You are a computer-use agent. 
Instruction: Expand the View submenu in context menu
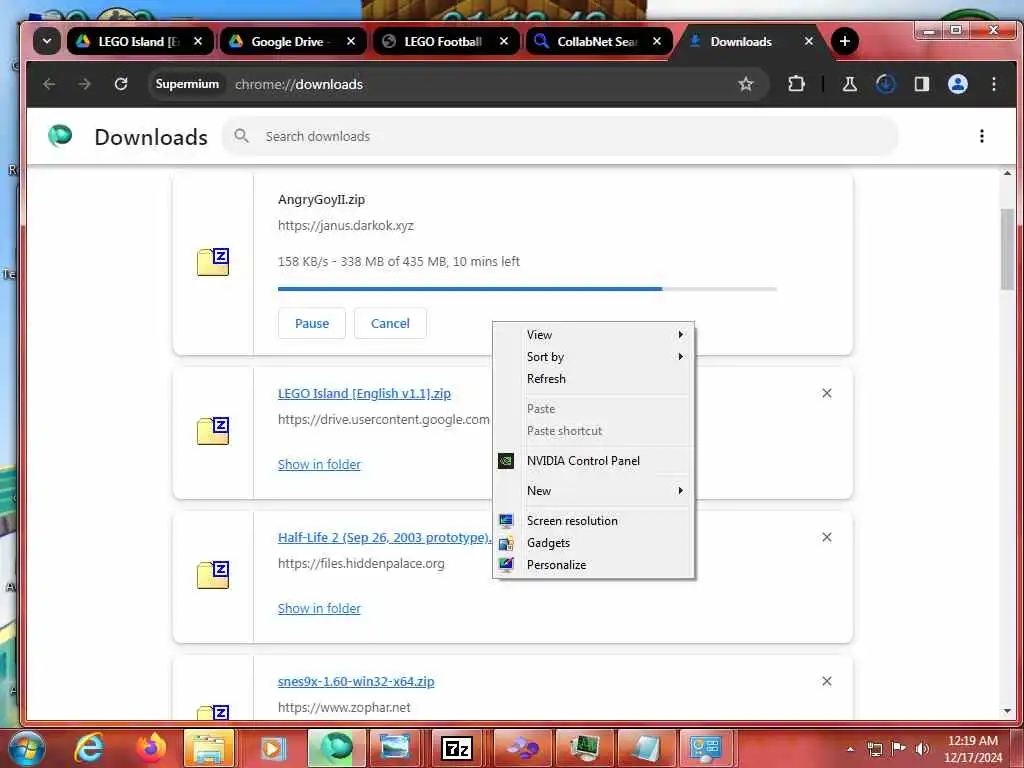[x=593, y=334]
